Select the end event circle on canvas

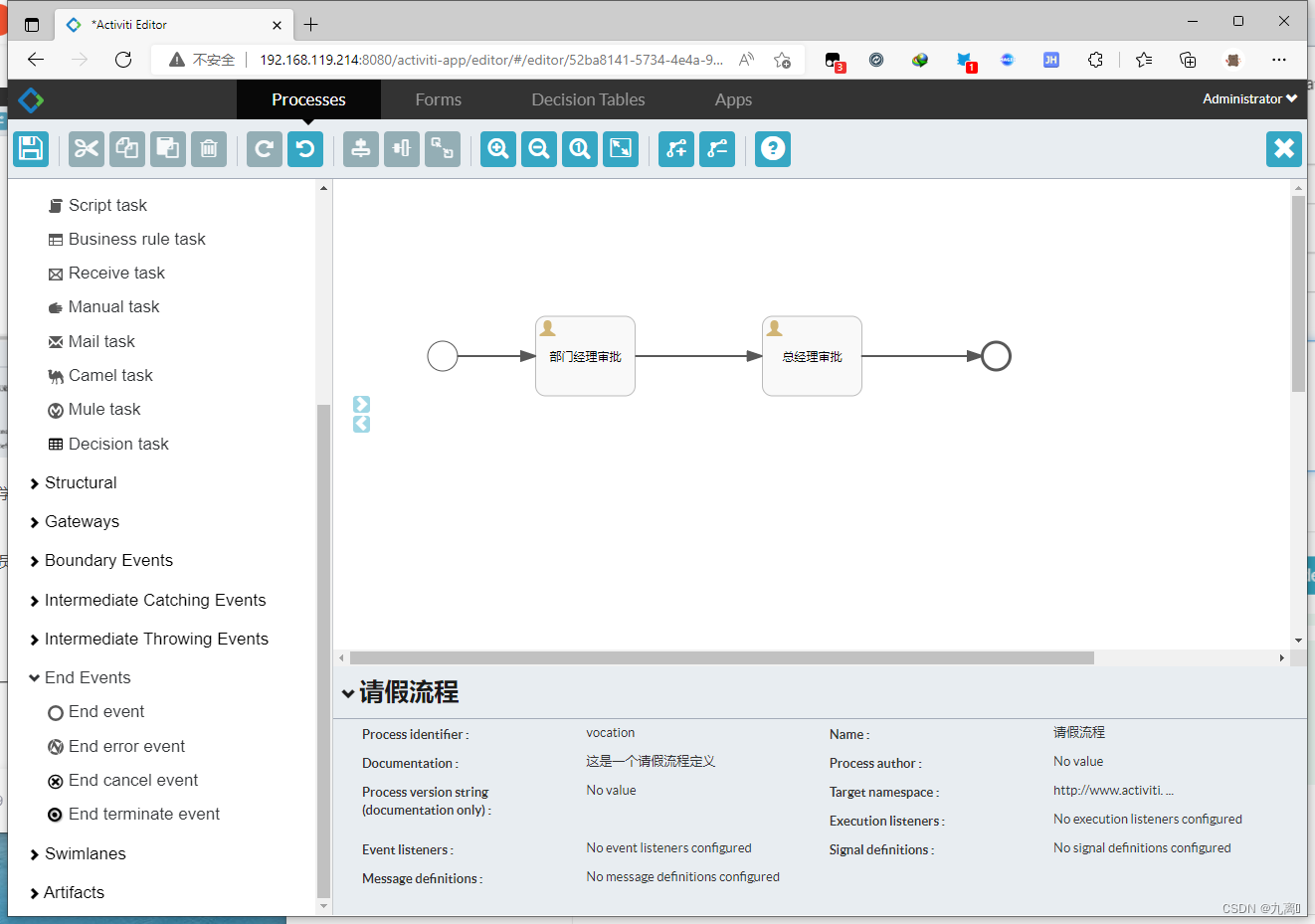996,356
